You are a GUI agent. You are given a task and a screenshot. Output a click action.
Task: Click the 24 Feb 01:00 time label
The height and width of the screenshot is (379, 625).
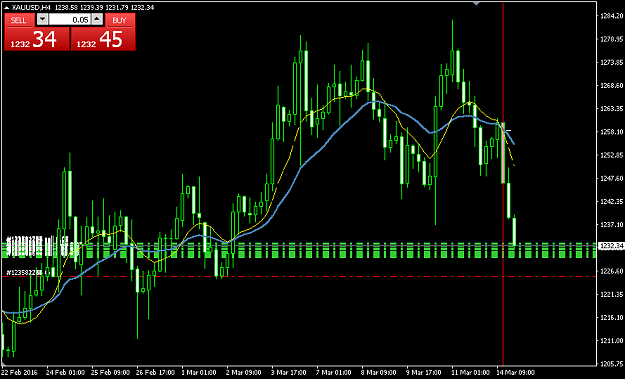pos(65,373)
